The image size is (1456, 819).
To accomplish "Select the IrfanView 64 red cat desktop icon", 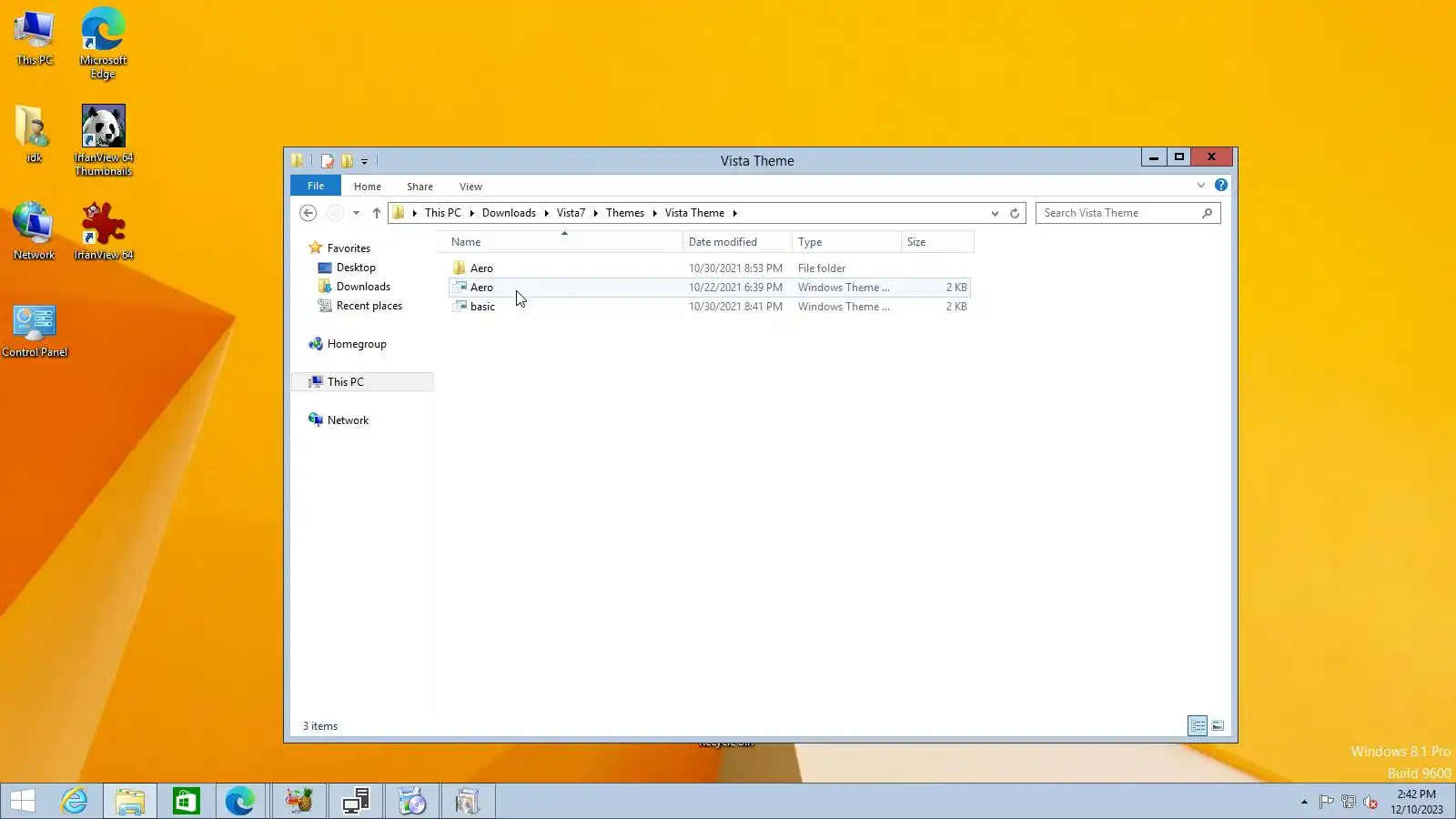I will pyautogui.click(x=104, y=231).
